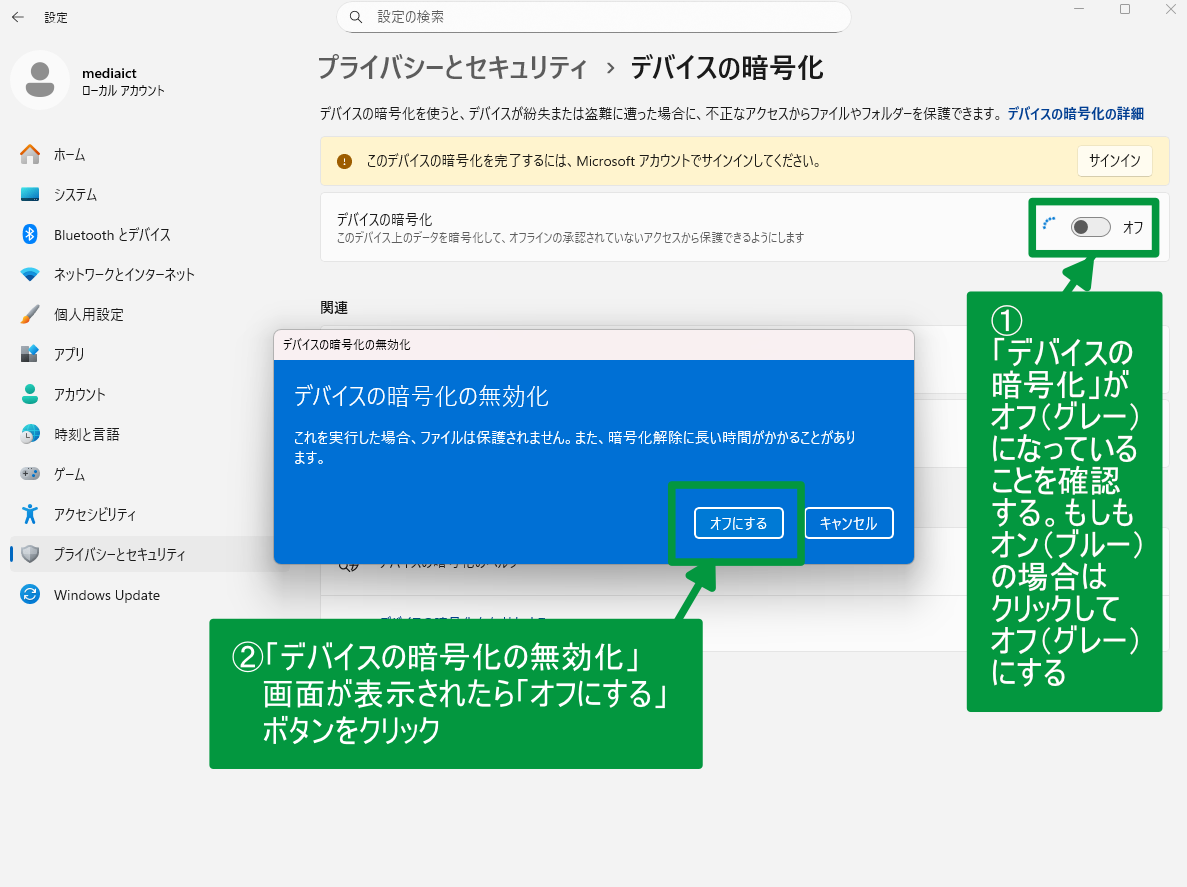Click the Apps icon in sidebar

pos(30,354)
